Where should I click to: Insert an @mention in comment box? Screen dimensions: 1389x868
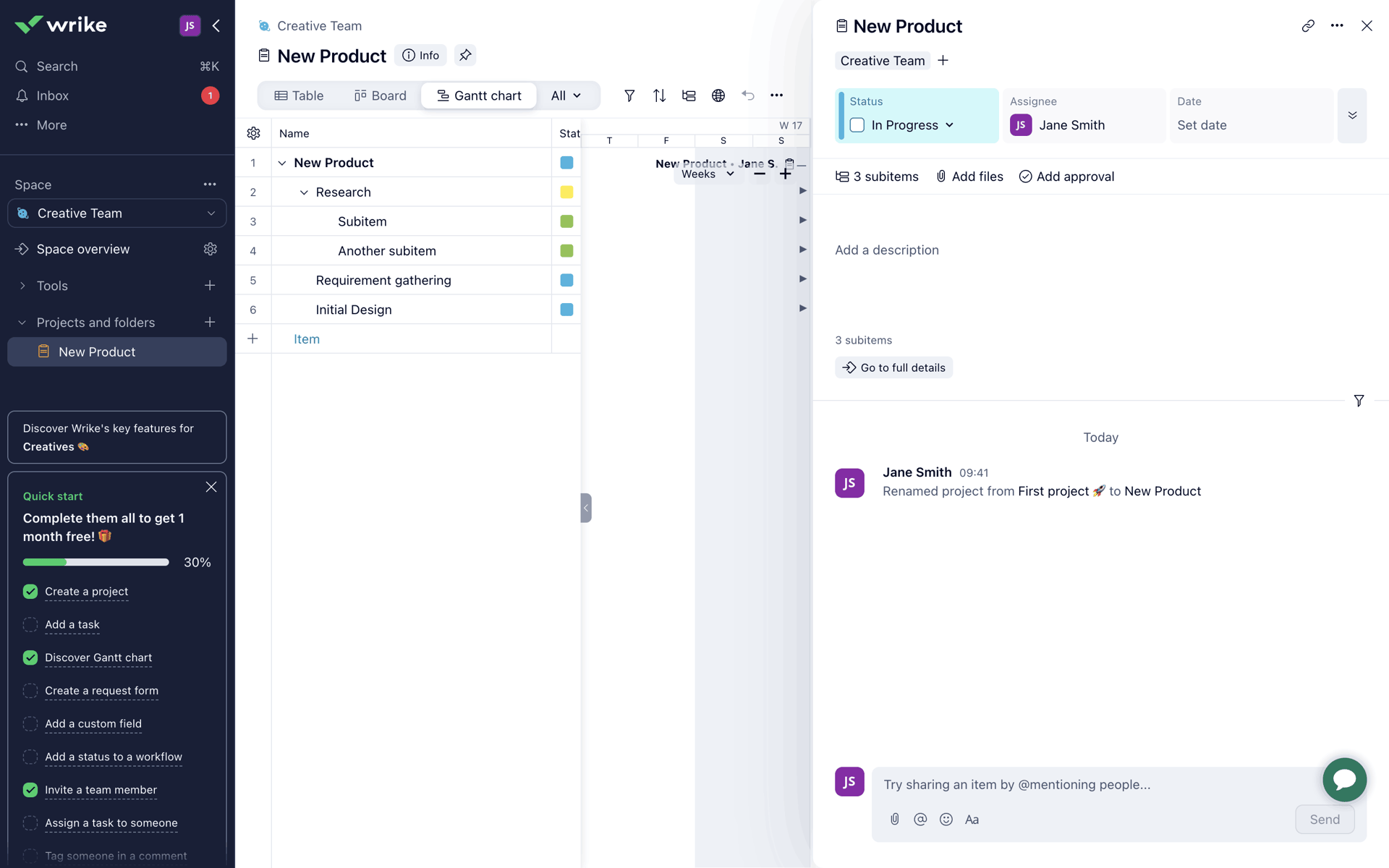pyautogui.click(x=920, y=819)
